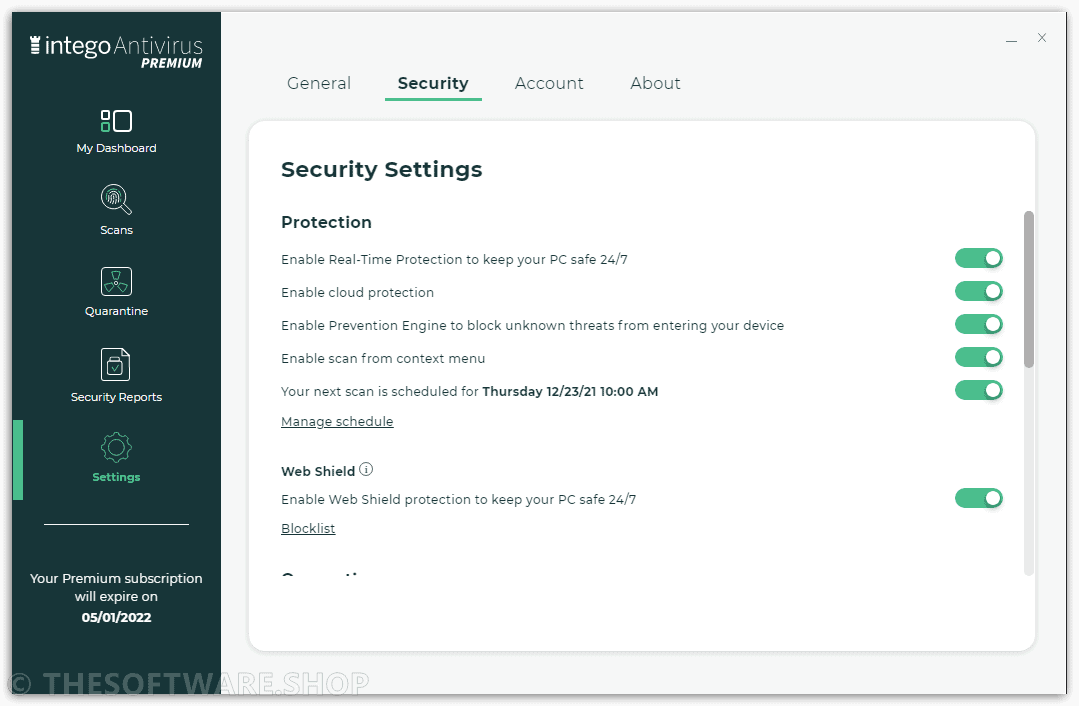The height and width of the screenshot is (706, 1079).
Task: Click the Web Shield protection description
Action: pos(458,500)
